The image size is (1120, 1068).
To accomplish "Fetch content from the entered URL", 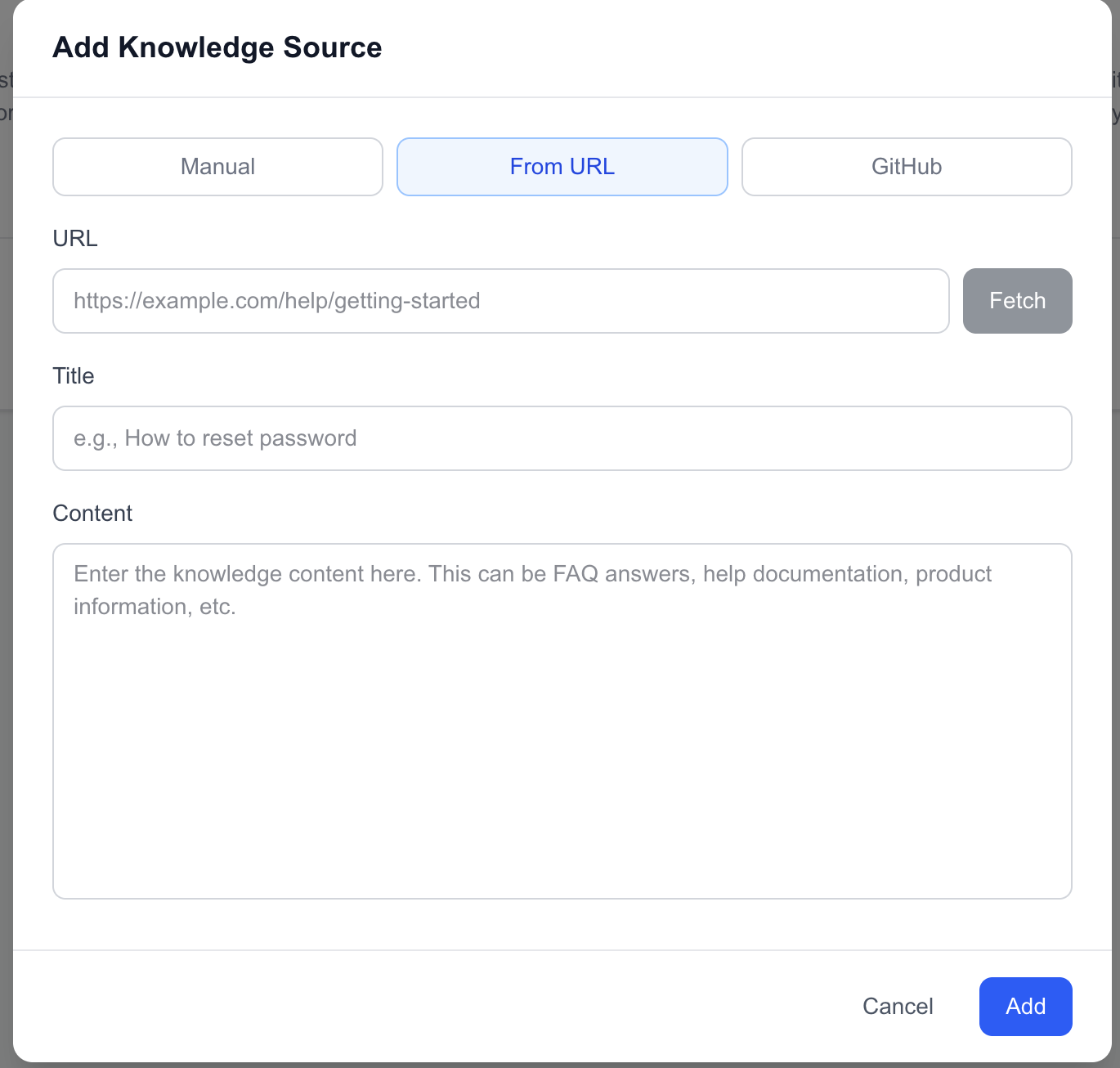I will point(1017,301).
